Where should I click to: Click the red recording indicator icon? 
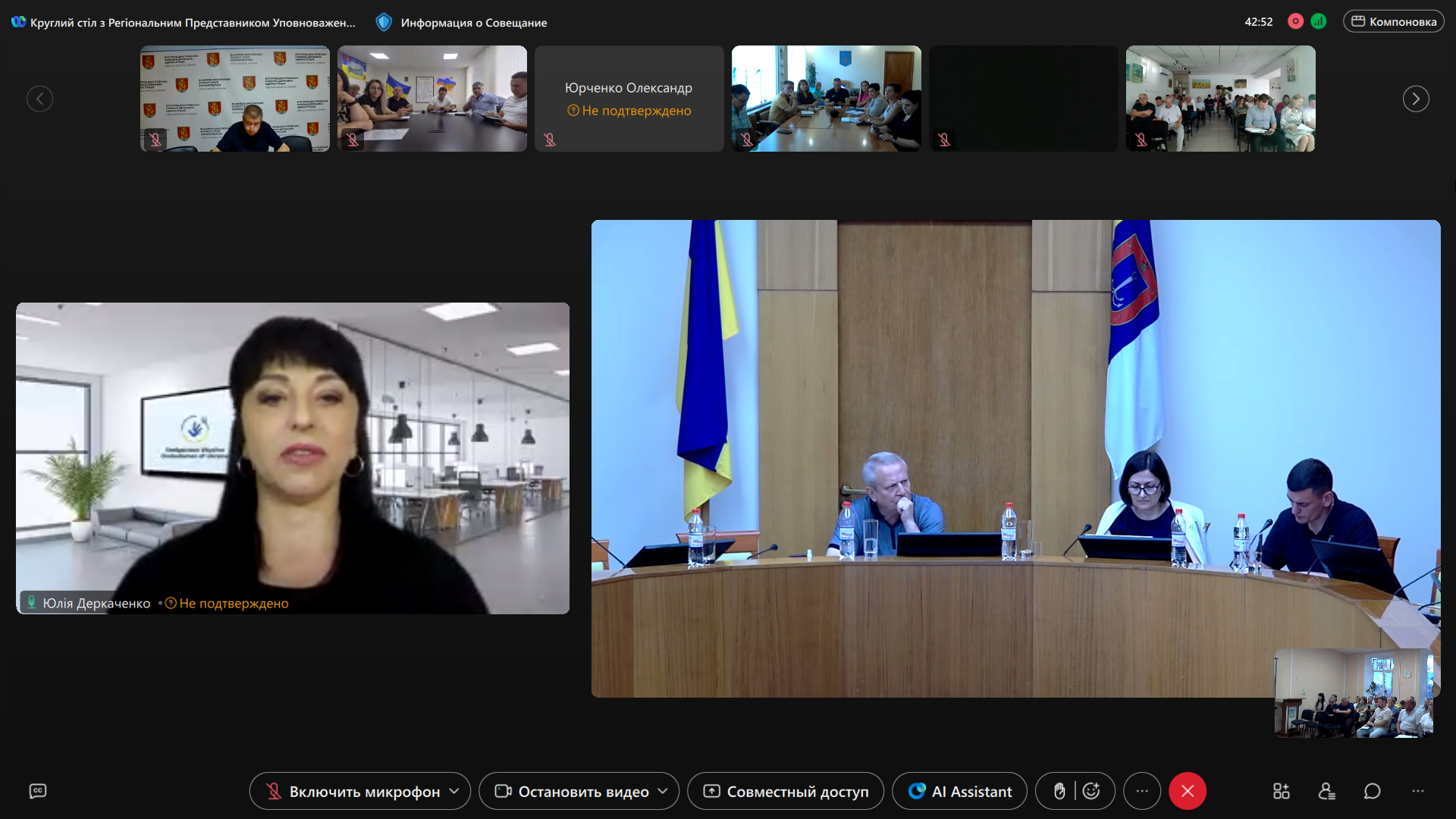coord(1295,21)
